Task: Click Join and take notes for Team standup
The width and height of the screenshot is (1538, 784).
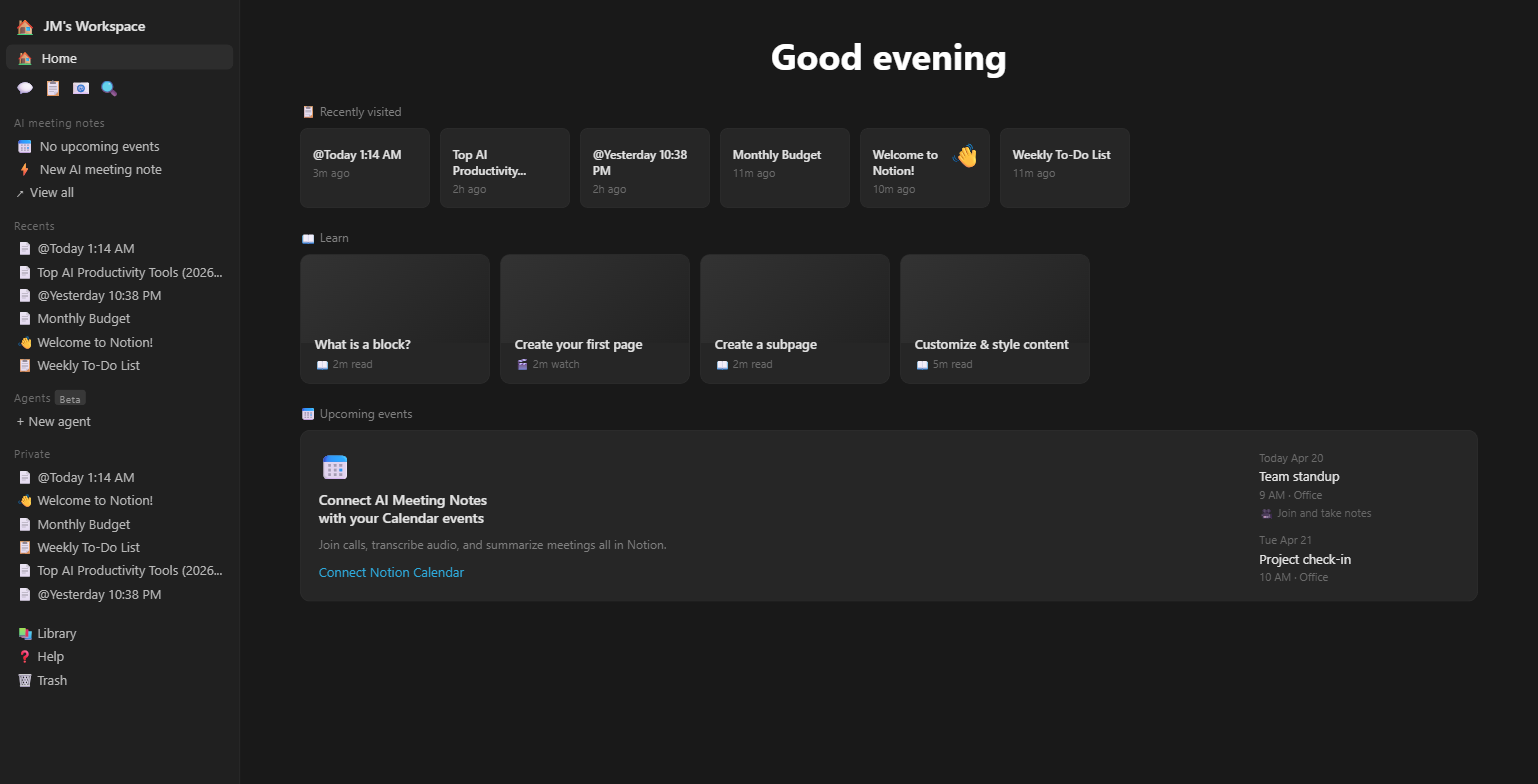Action: (1323, 513)
